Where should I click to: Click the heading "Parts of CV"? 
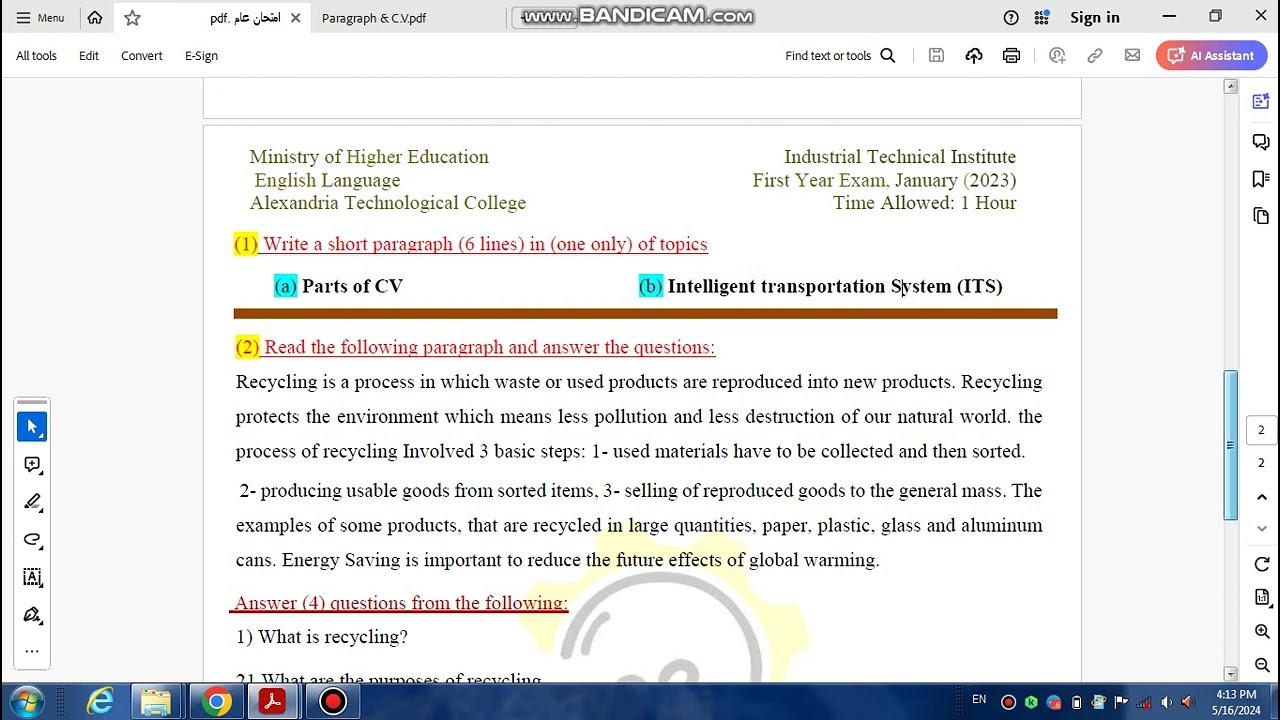tap(352, 286)
